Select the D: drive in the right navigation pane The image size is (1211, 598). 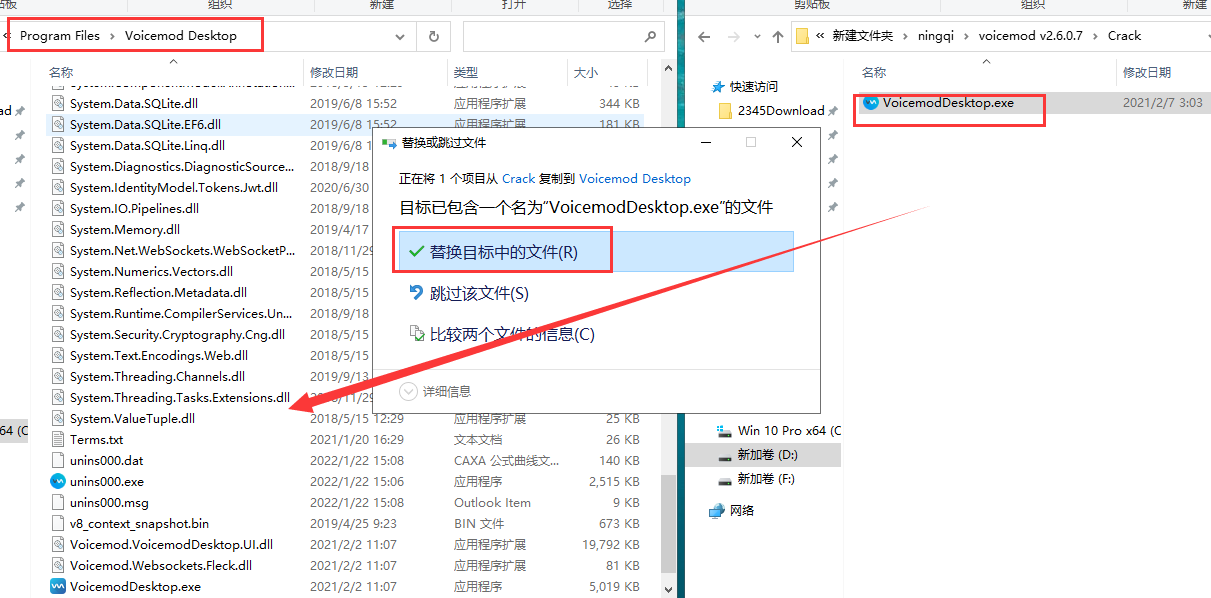pyautogui.click(x=767, y=455)
